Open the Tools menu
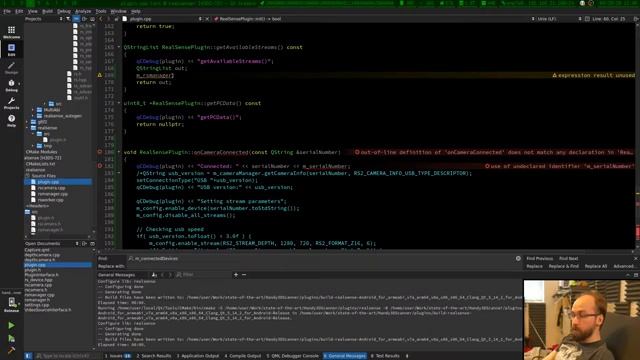 101,11
